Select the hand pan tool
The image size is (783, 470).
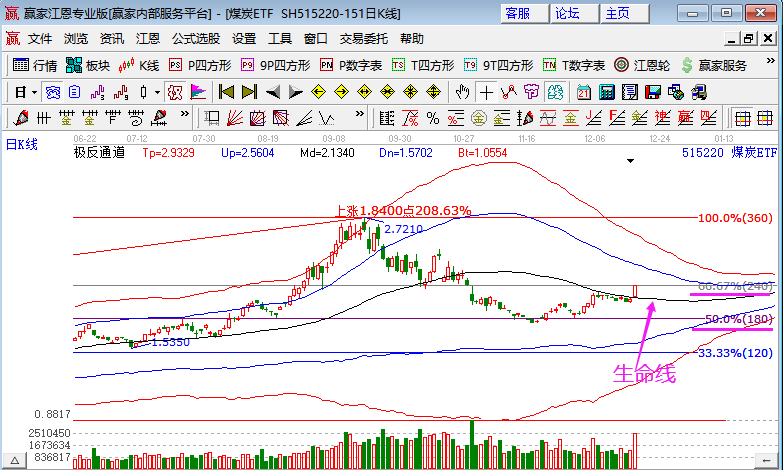click(x=462, y=92)
